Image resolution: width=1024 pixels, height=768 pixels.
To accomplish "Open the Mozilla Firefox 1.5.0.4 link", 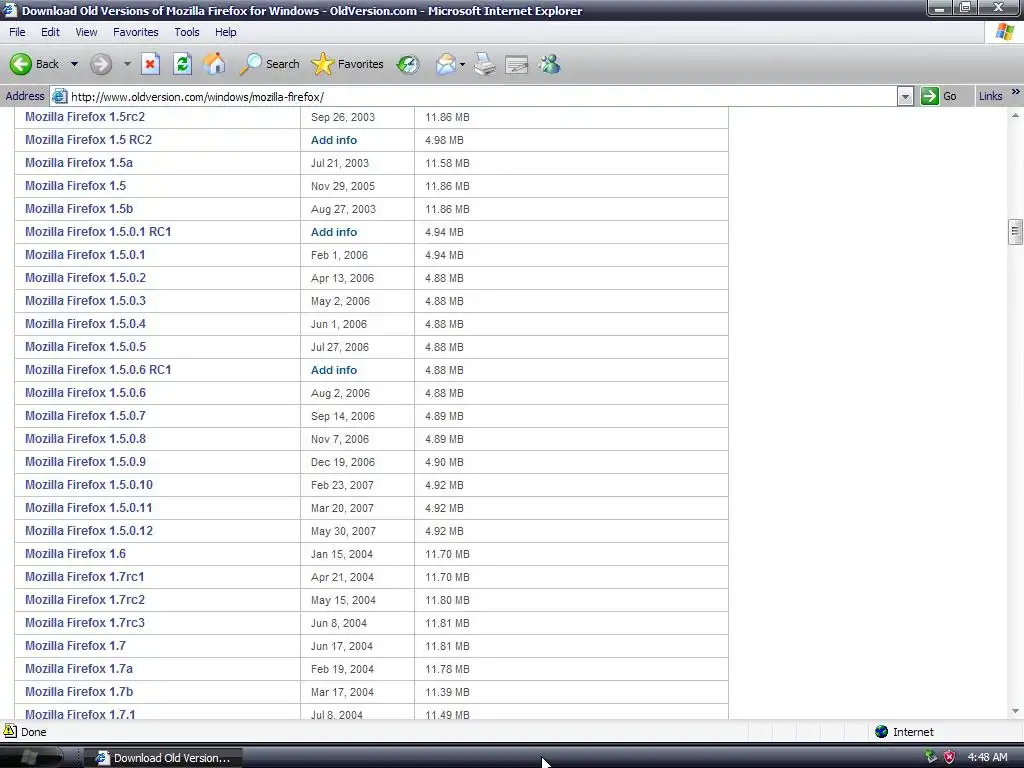I will [x=85, y=324].
